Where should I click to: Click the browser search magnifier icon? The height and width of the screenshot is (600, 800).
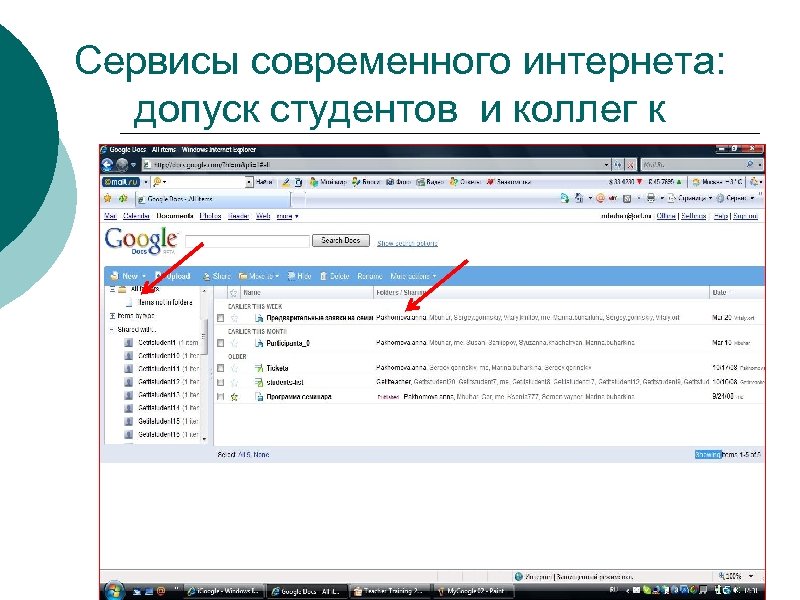(749, 164)
